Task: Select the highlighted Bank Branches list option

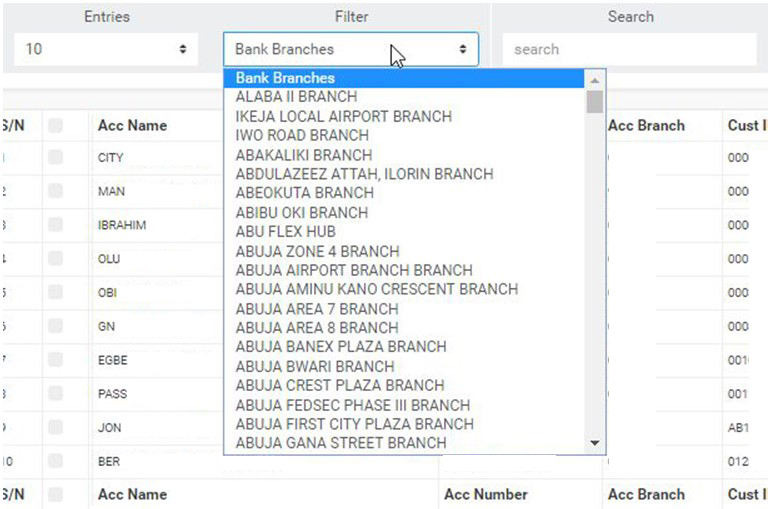Action: pos(285,78)
